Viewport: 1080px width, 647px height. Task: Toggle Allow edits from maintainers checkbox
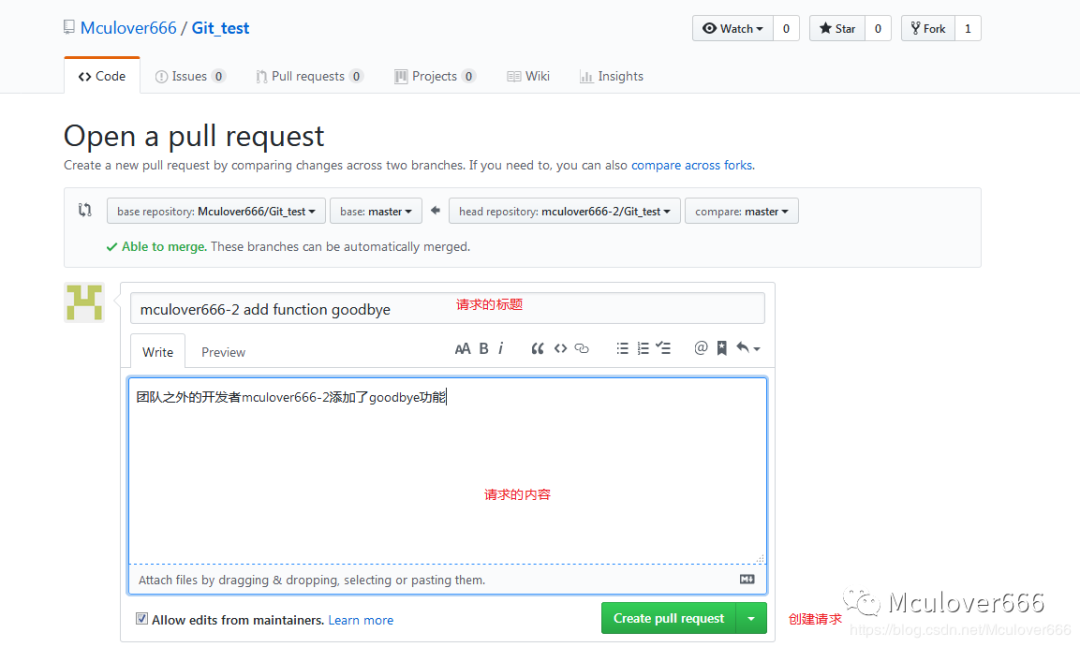tap(142, 619)
